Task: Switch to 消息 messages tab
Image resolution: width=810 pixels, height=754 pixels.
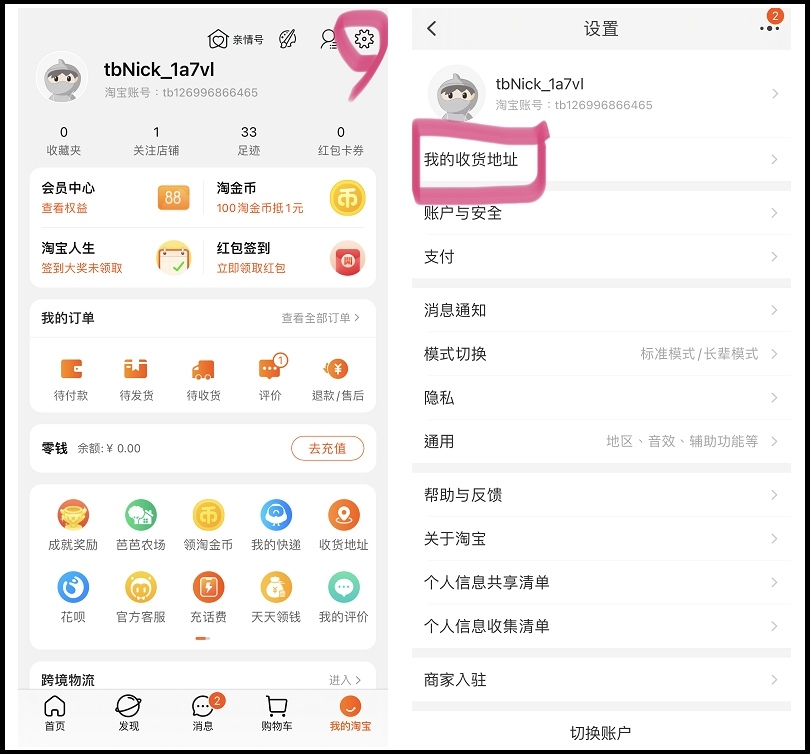Action: click(x=203, y=714)
